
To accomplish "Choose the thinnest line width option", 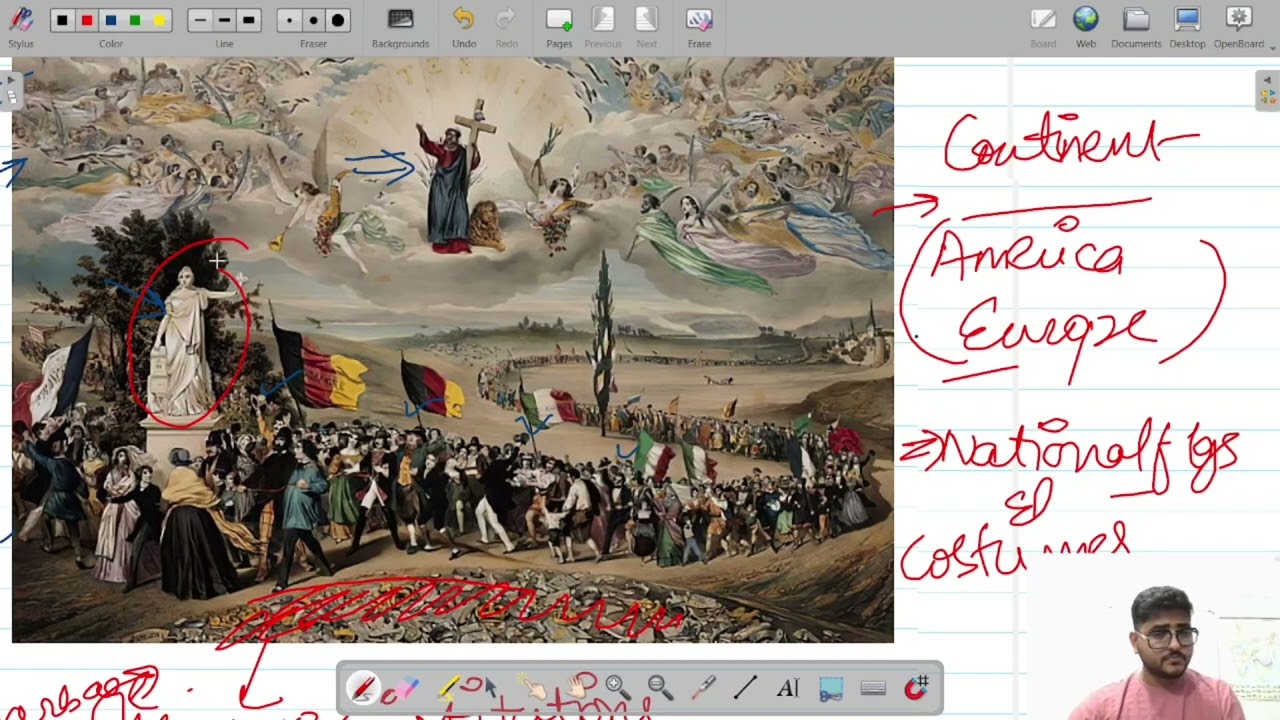I will pyautogui.click(x=200, y=20).
